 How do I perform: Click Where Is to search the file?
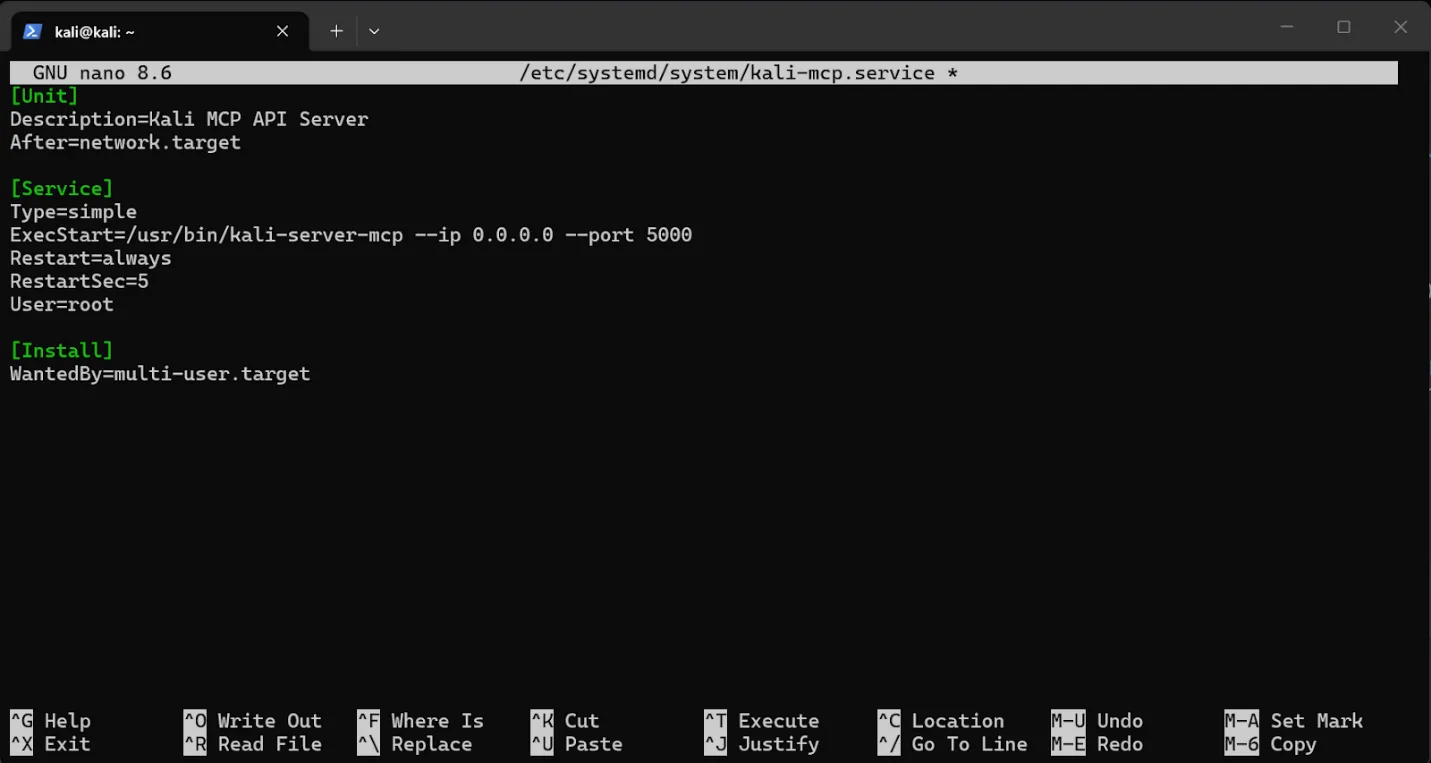(437, 720)
